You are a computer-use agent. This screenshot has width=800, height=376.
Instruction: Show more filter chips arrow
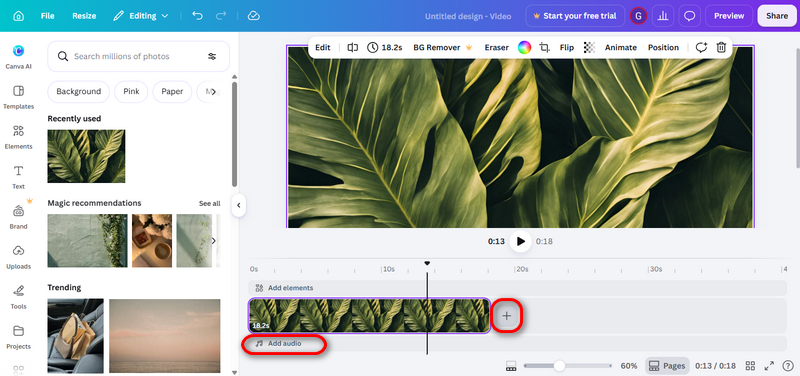point(214,92)
